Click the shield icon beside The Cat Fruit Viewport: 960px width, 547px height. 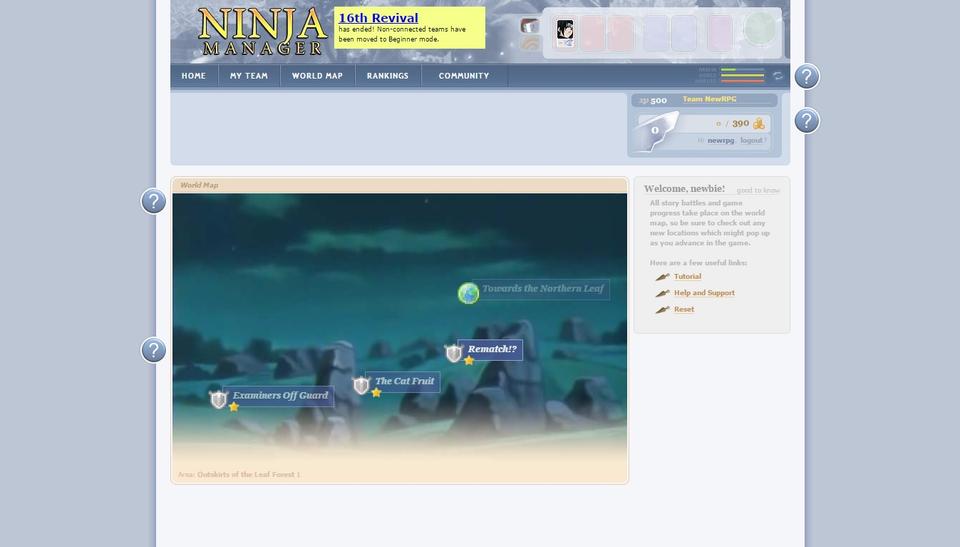[x=361, y=385]
